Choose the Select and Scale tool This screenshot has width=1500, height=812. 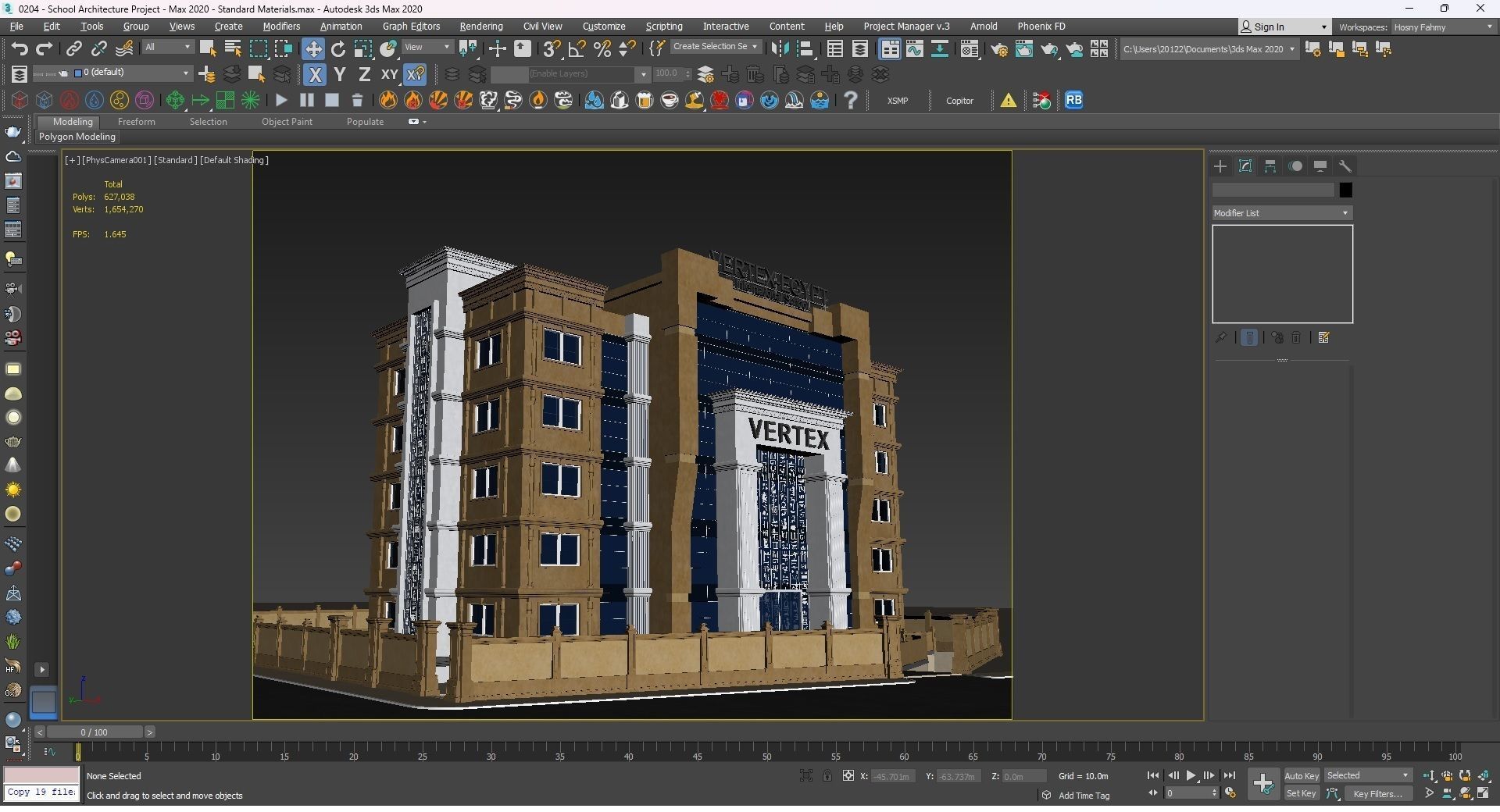(363, 48)
